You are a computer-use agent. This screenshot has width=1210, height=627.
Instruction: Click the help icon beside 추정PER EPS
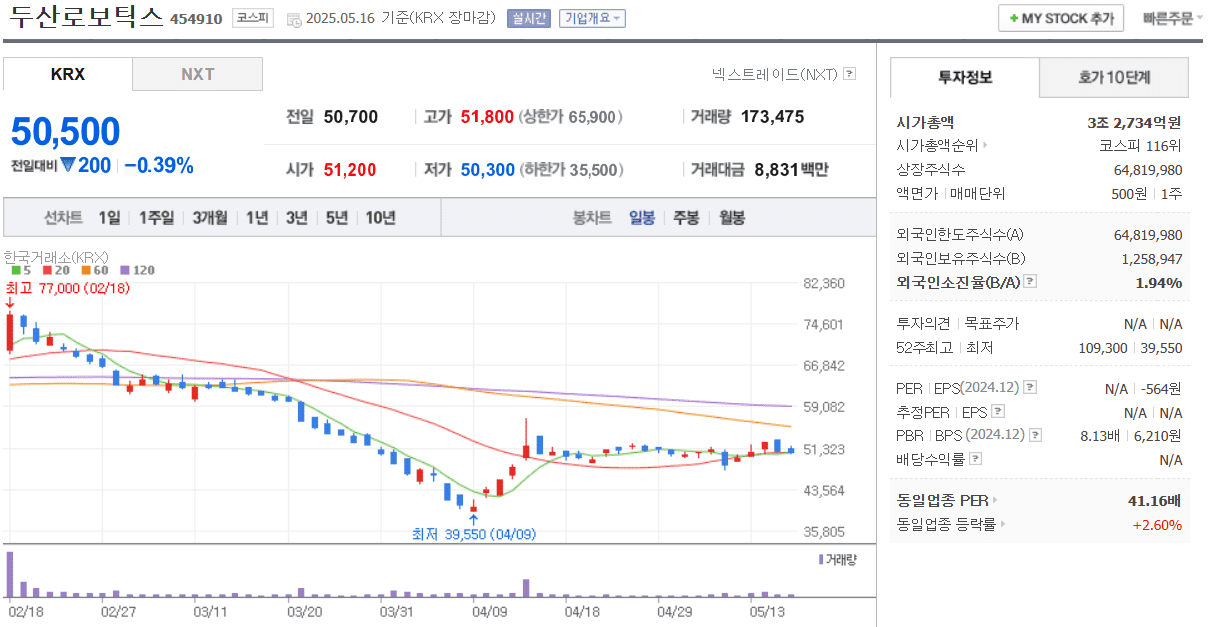998,412
